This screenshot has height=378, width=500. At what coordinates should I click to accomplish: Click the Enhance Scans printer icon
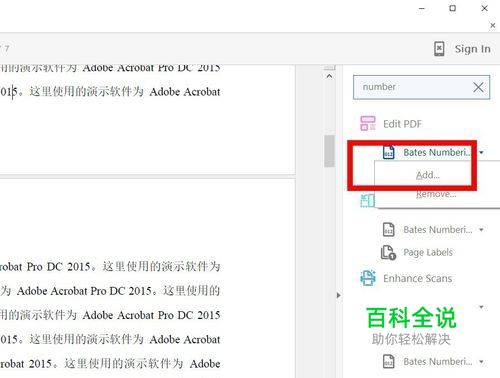[368, 278]
